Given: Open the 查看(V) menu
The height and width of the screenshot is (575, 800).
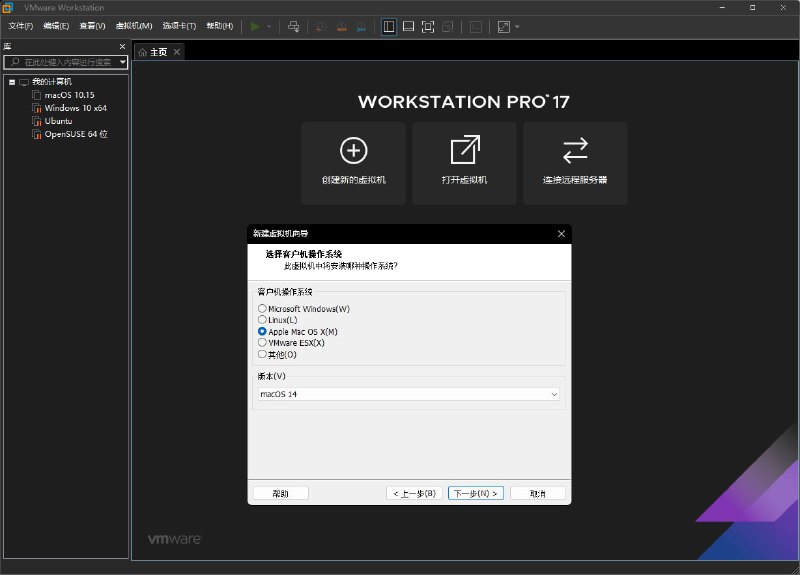Looking at the screenshot, I should pos(92,26).
